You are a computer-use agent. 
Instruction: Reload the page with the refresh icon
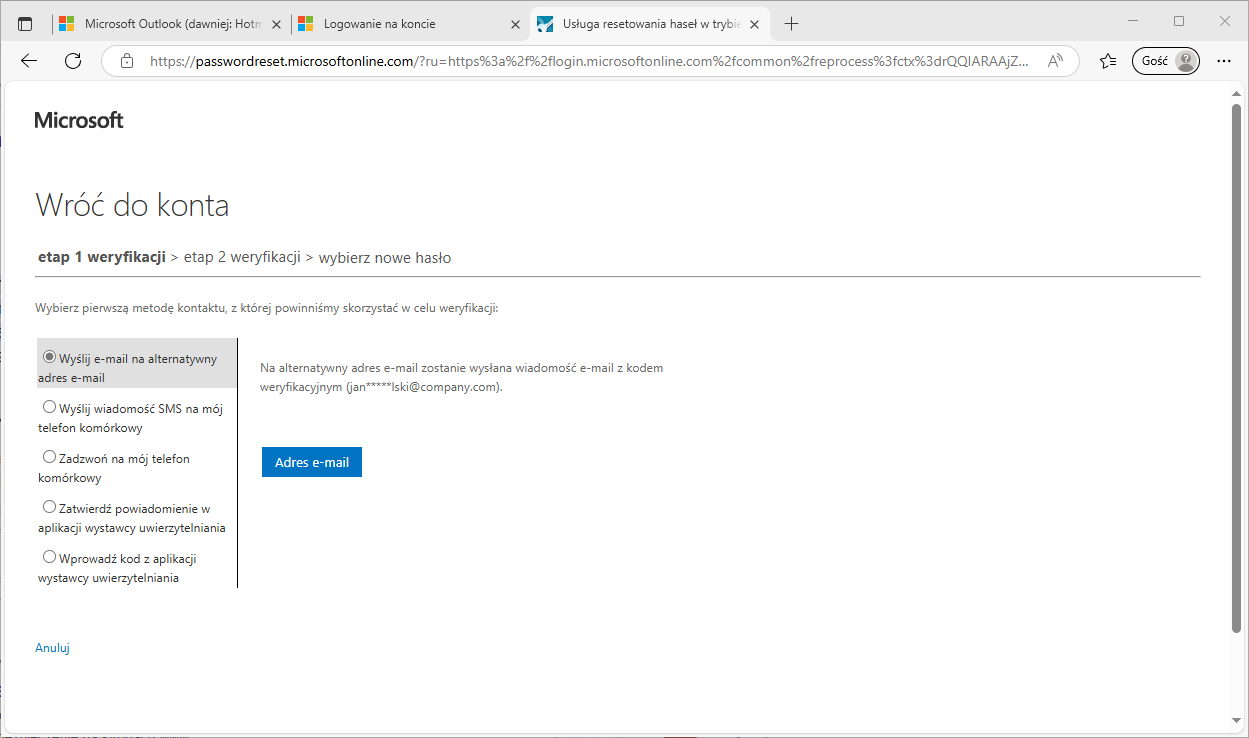point(72,61)
